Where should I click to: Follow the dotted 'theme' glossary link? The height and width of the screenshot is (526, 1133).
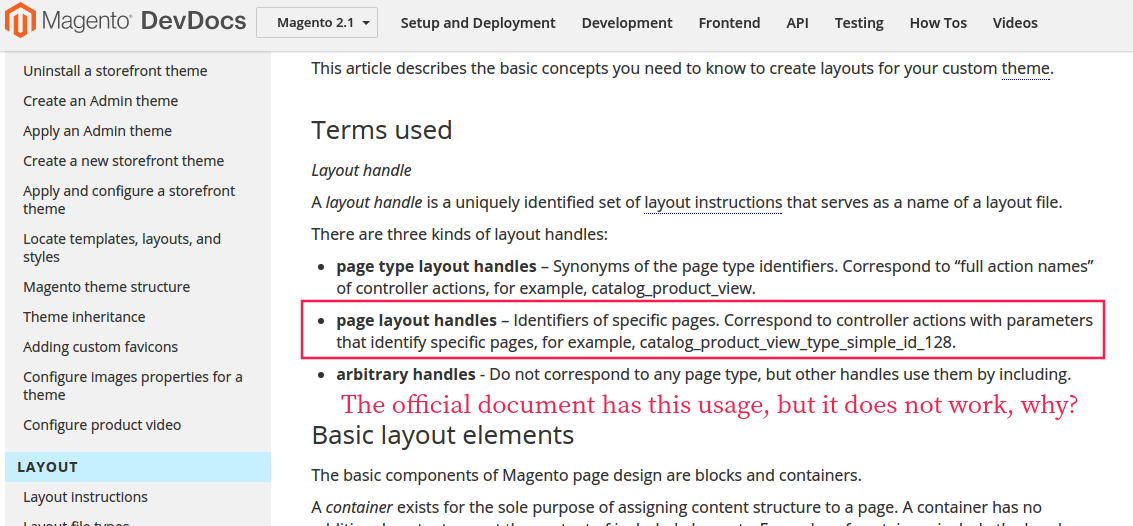1025,69
